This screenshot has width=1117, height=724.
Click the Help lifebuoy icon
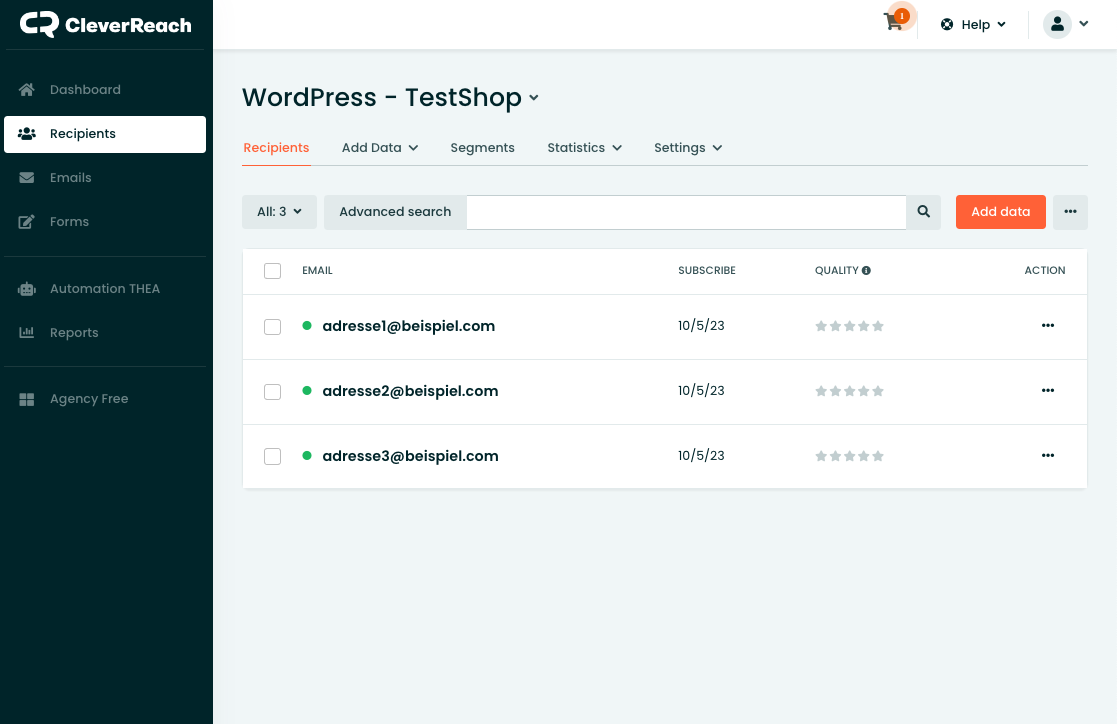(947, 24)
